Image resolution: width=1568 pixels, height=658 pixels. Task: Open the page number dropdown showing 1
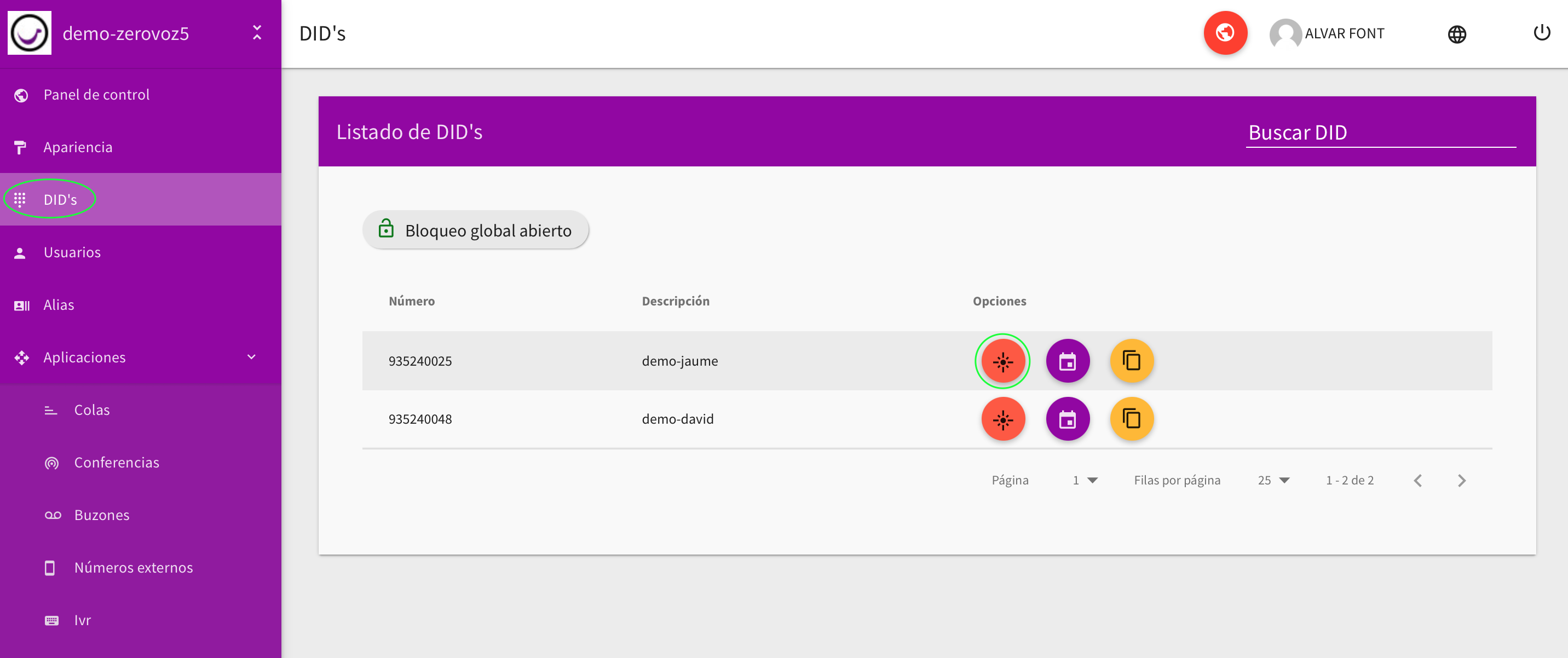coord(1086,480)
